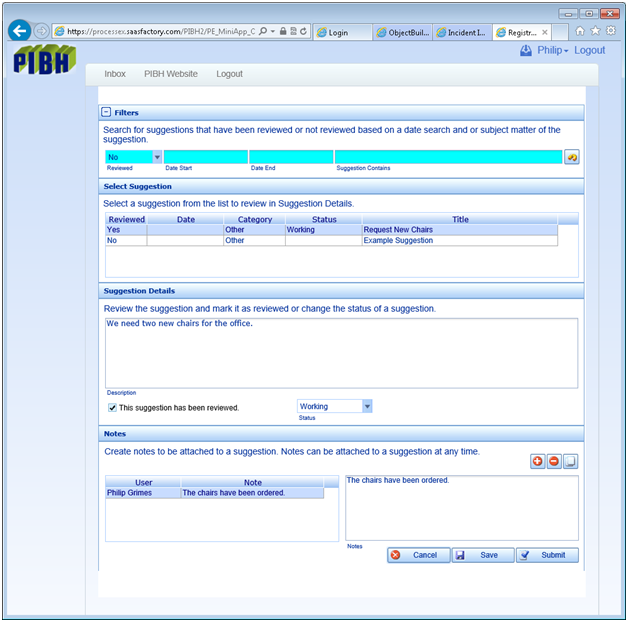Open the Status dropdown showing Working
Image resolution: width=628 pixels, height=622 pixels.
click(x=367, y=407)
